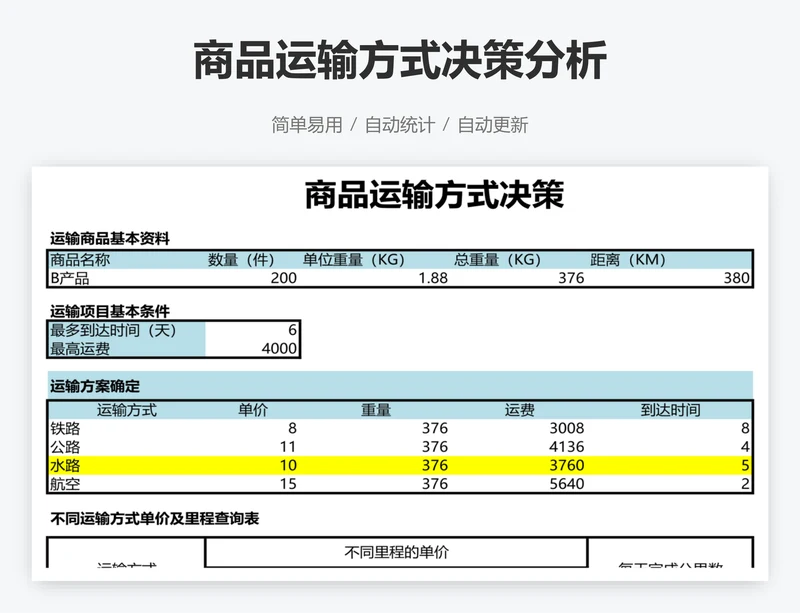Click the 公路 unit price 11

click(x=288, y=447)
